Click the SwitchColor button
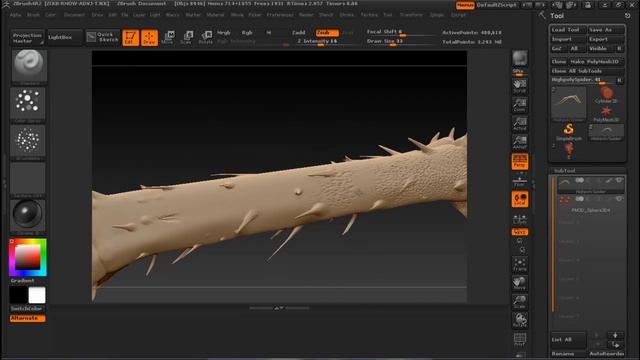This screenshot has width=640, height=360. pos(27,309)
